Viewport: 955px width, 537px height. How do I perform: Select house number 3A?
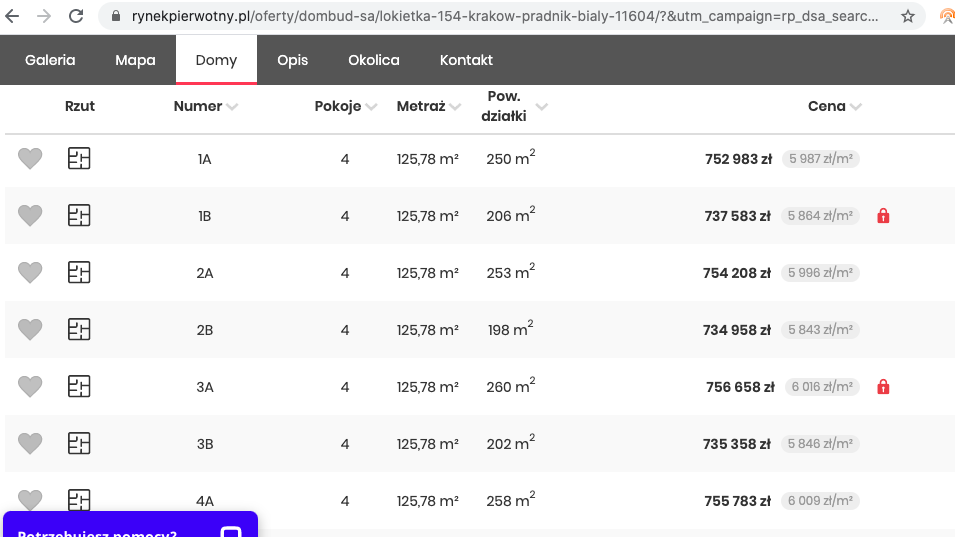tap(205, 387)
